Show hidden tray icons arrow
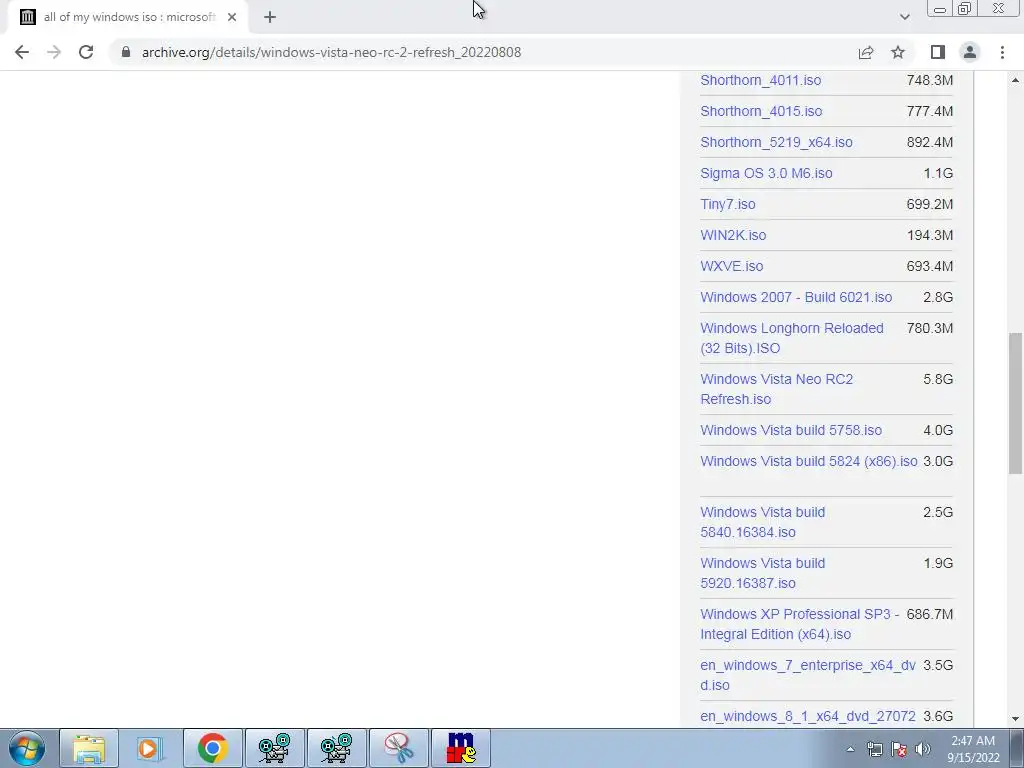This screenshot has width=1024, height=768. click(850, 749)
